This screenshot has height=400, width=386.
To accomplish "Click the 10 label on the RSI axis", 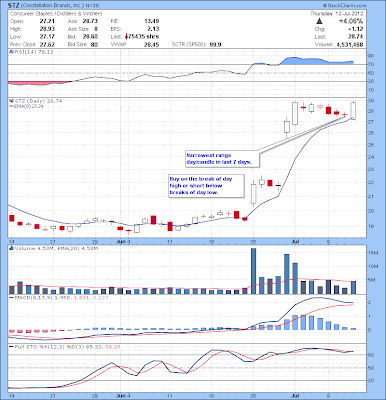I will coord(372,90).
